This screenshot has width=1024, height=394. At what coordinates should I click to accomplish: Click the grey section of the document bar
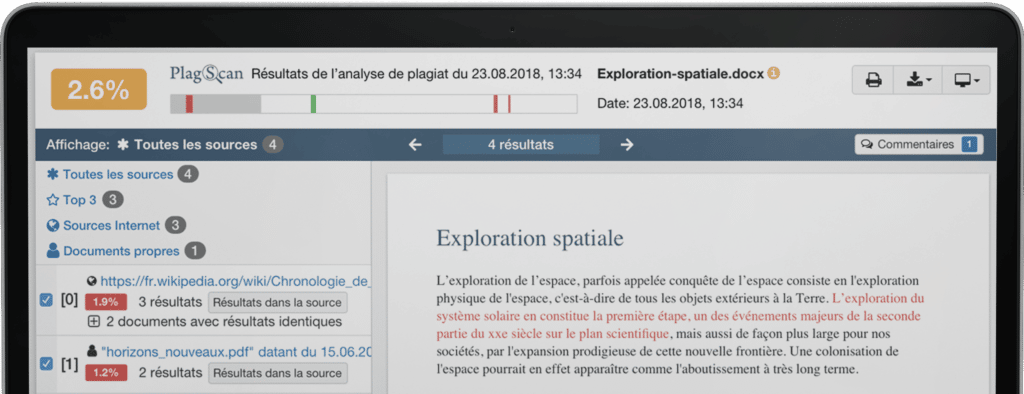point(226,104)
